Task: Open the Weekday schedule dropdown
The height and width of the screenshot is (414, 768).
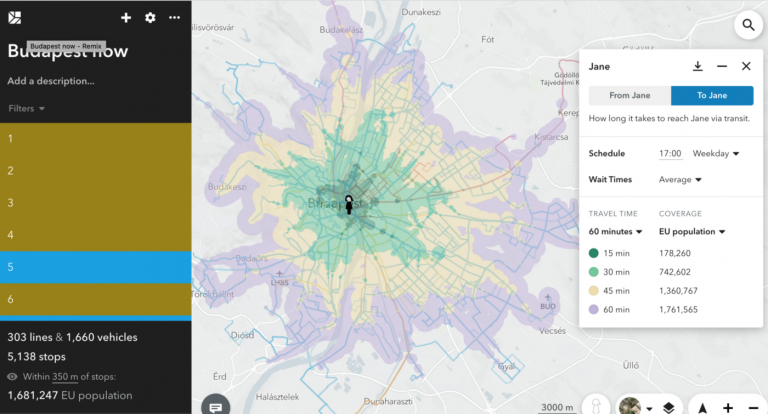Action: (716, 153)
